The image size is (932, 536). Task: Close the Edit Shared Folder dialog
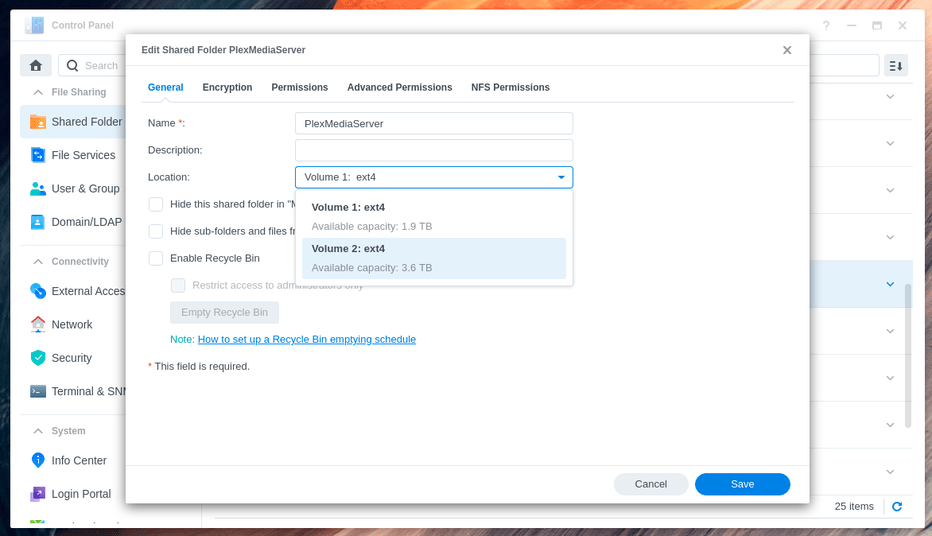(787, 50)
